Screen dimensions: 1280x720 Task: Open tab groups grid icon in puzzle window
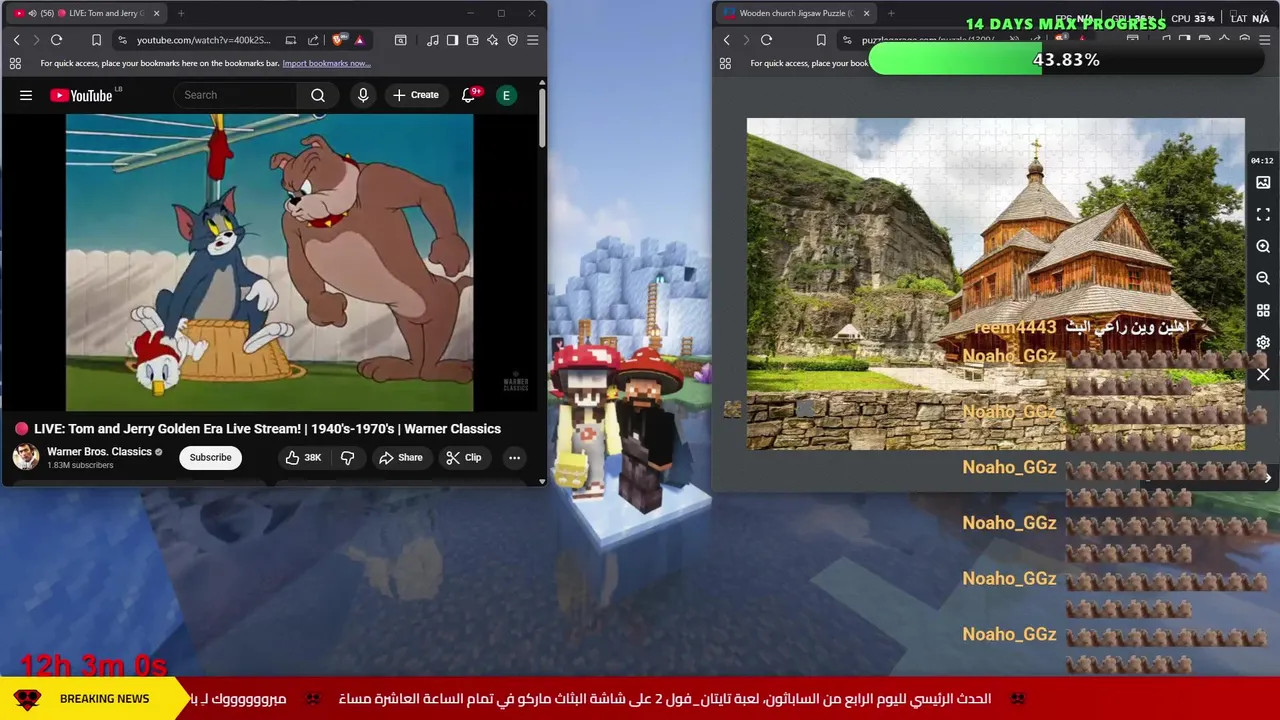(725, 63)
